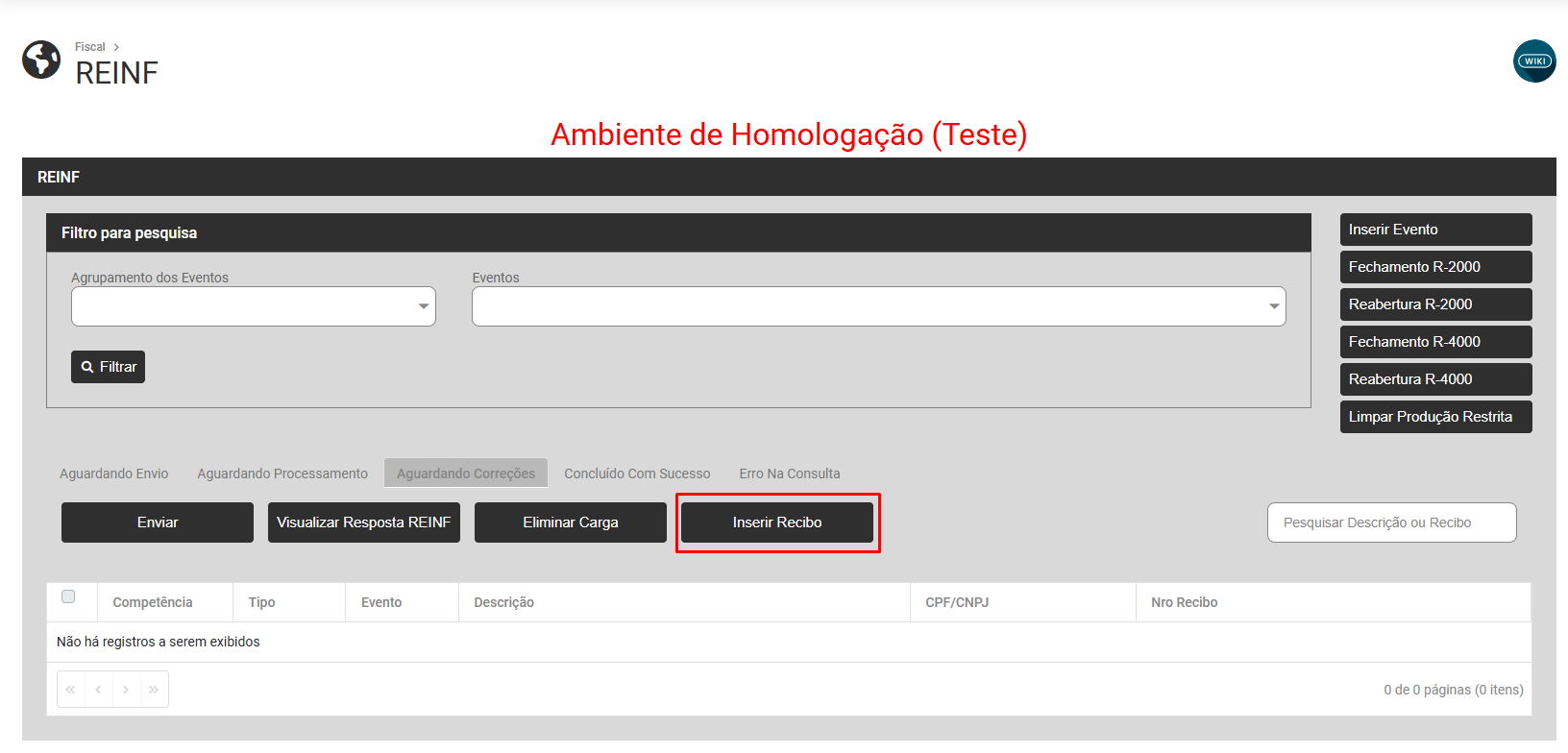Go to last page of results
Screen dimensions: 1568x753
pos(155,690)
